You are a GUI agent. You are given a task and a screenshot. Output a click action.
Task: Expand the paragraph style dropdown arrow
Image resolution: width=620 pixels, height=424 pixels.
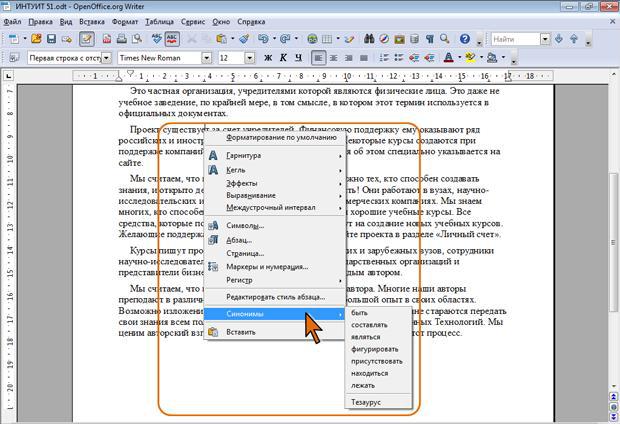pos(106,58)
